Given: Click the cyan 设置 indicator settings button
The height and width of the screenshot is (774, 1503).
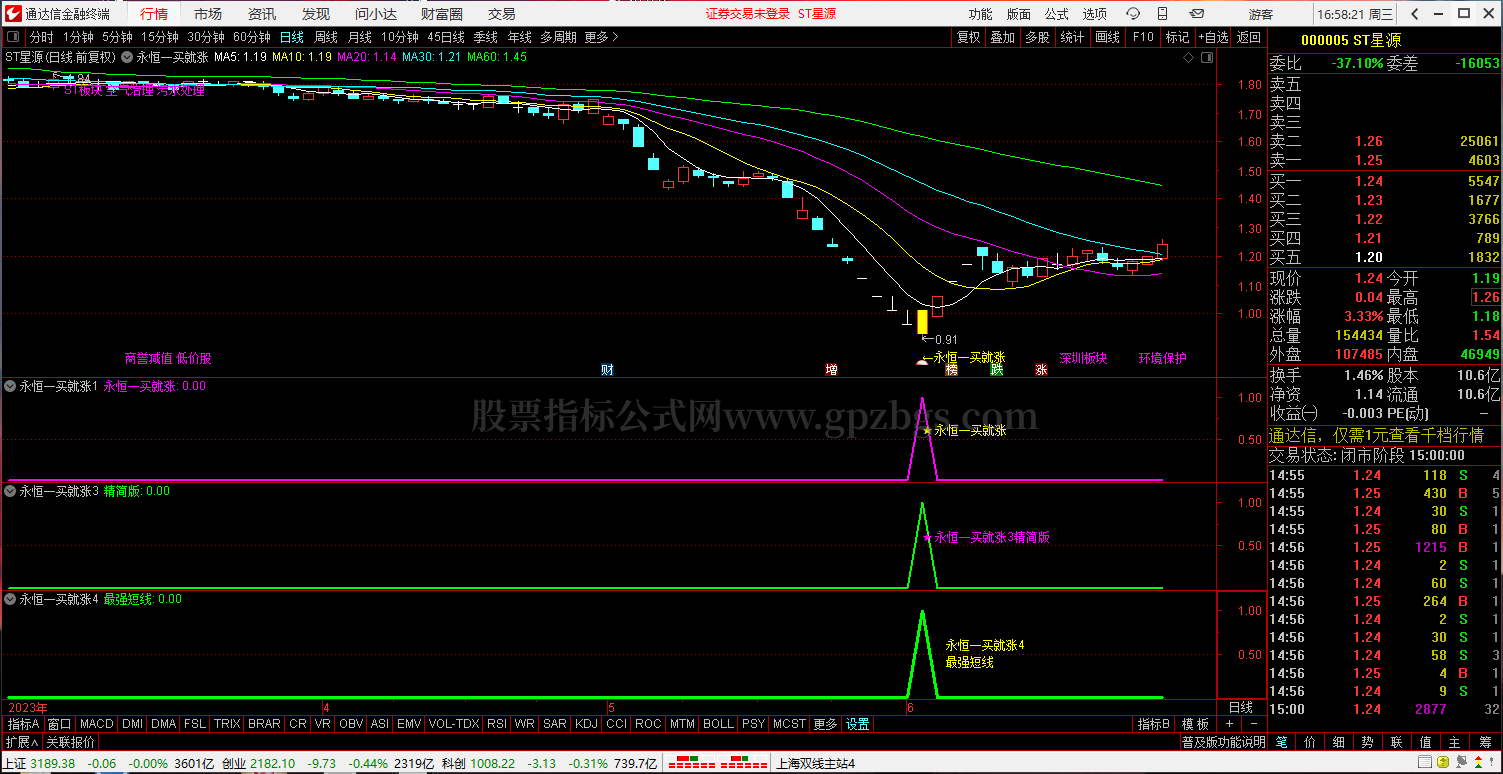Looking at the screenshot, I should [857, 724].
